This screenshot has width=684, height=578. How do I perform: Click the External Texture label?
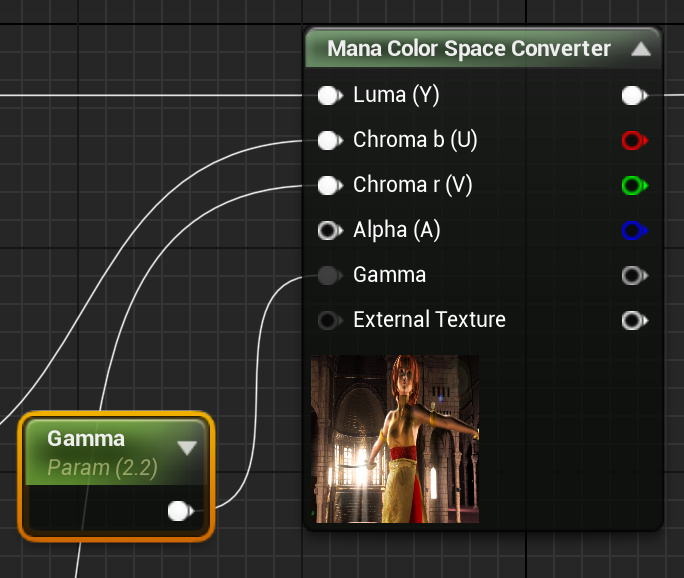click(429, 320)
